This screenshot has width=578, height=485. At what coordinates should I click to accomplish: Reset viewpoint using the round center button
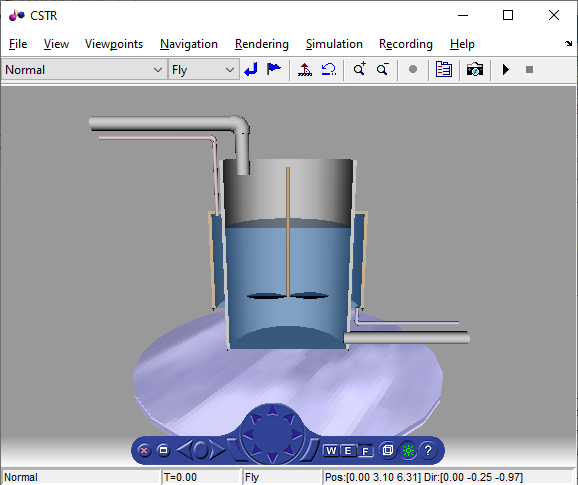pyautogui.click(x=201, y=450)
